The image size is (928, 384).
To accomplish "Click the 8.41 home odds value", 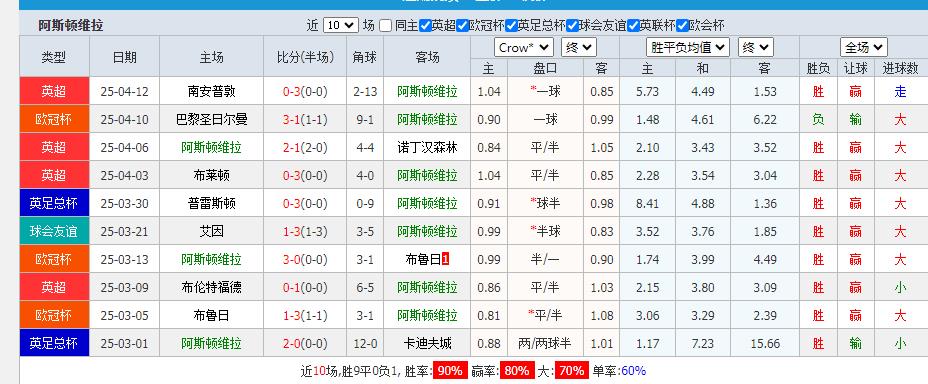I will tap(647, 204).
